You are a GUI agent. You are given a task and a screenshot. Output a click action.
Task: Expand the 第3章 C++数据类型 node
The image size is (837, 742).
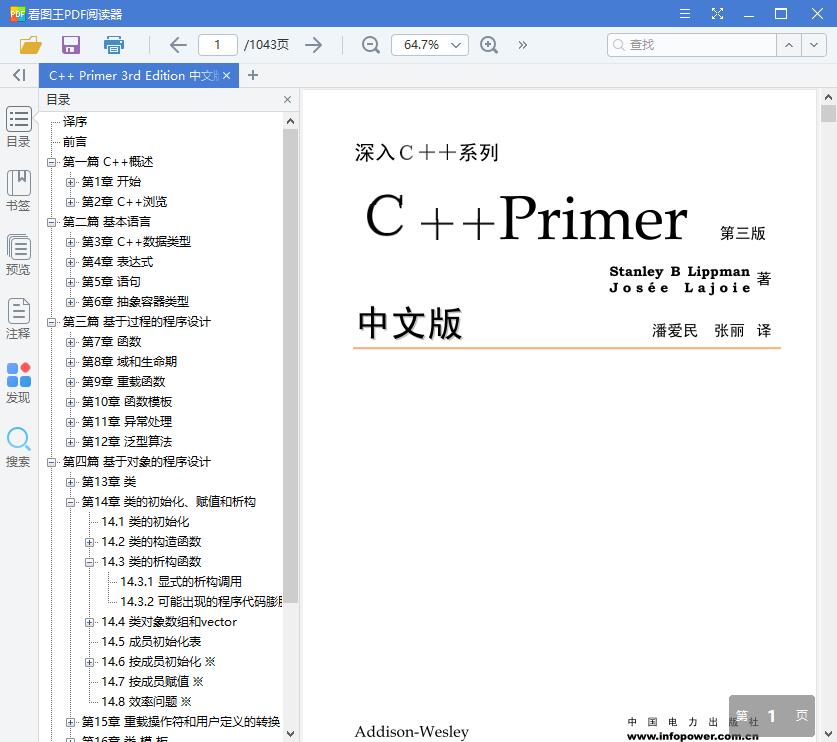pos(70,242)
